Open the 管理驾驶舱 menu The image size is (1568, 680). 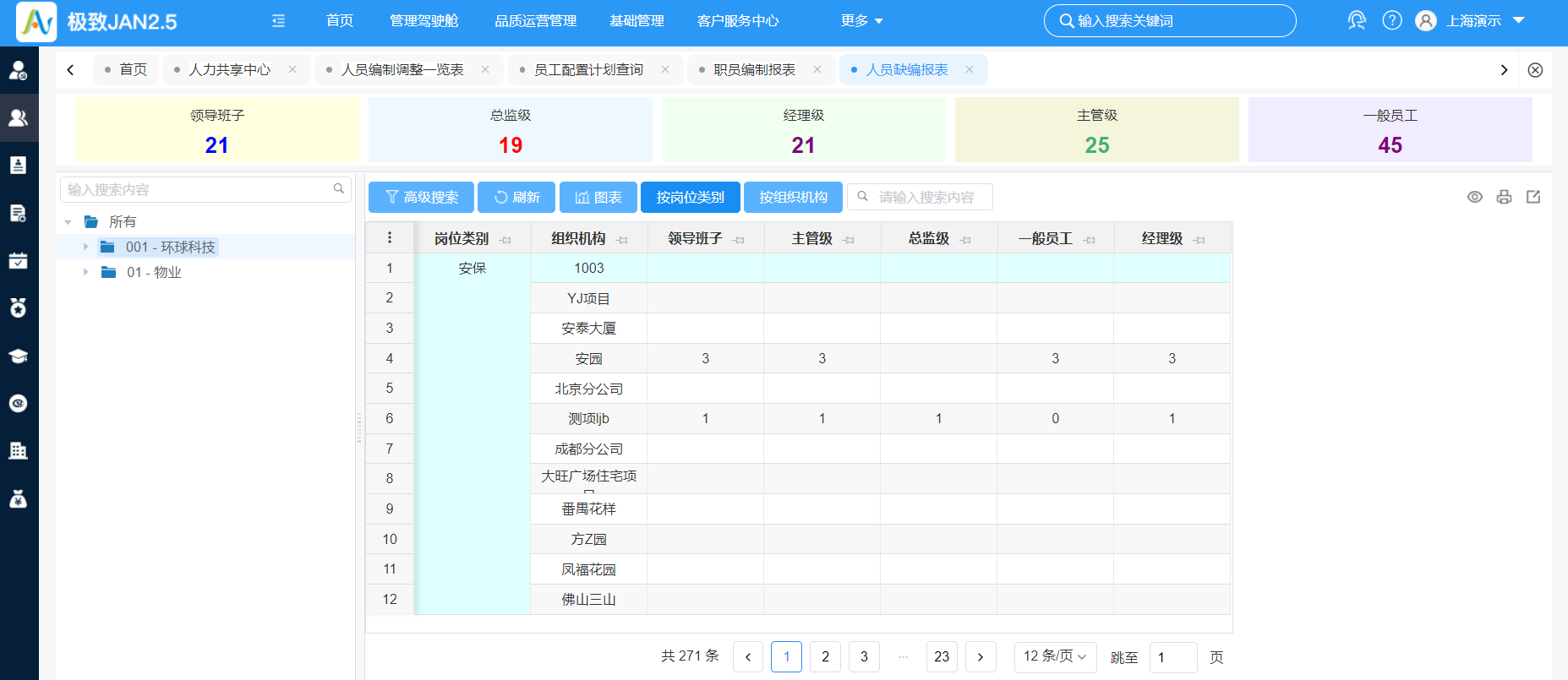tap(423, 20)
